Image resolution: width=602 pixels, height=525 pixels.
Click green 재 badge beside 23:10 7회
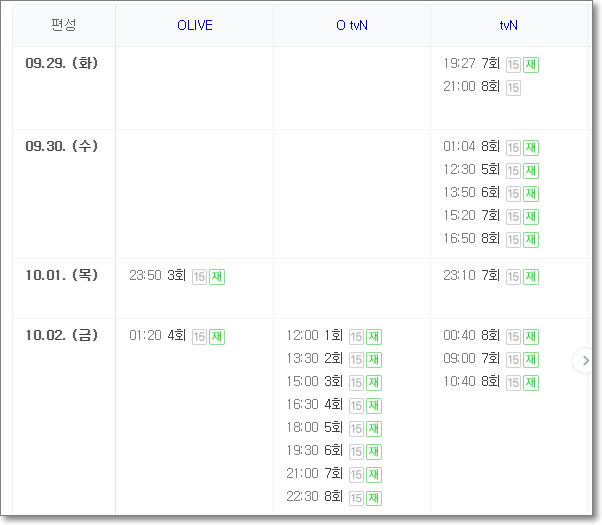pyautogui.click(x=531, y=277)
